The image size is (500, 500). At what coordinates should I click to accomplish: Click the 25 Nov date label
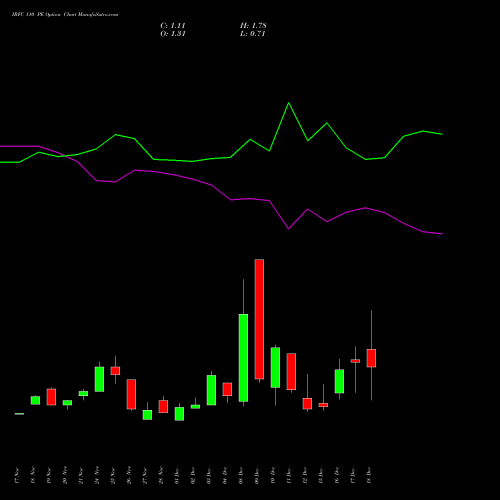[x=113, y=476]
